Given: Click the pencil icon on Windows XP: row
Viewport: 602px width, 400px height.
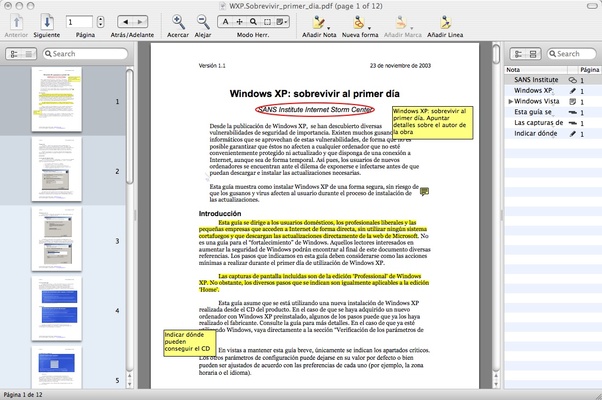Looking at the screenshot, I should pos(572,91).
